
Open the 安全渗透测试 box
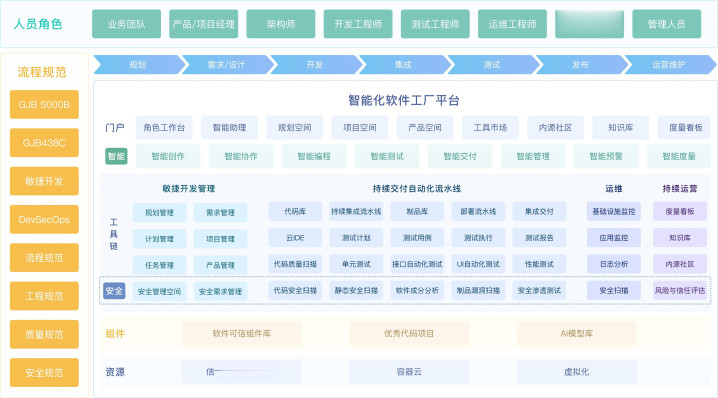click(x=539, y=290)
